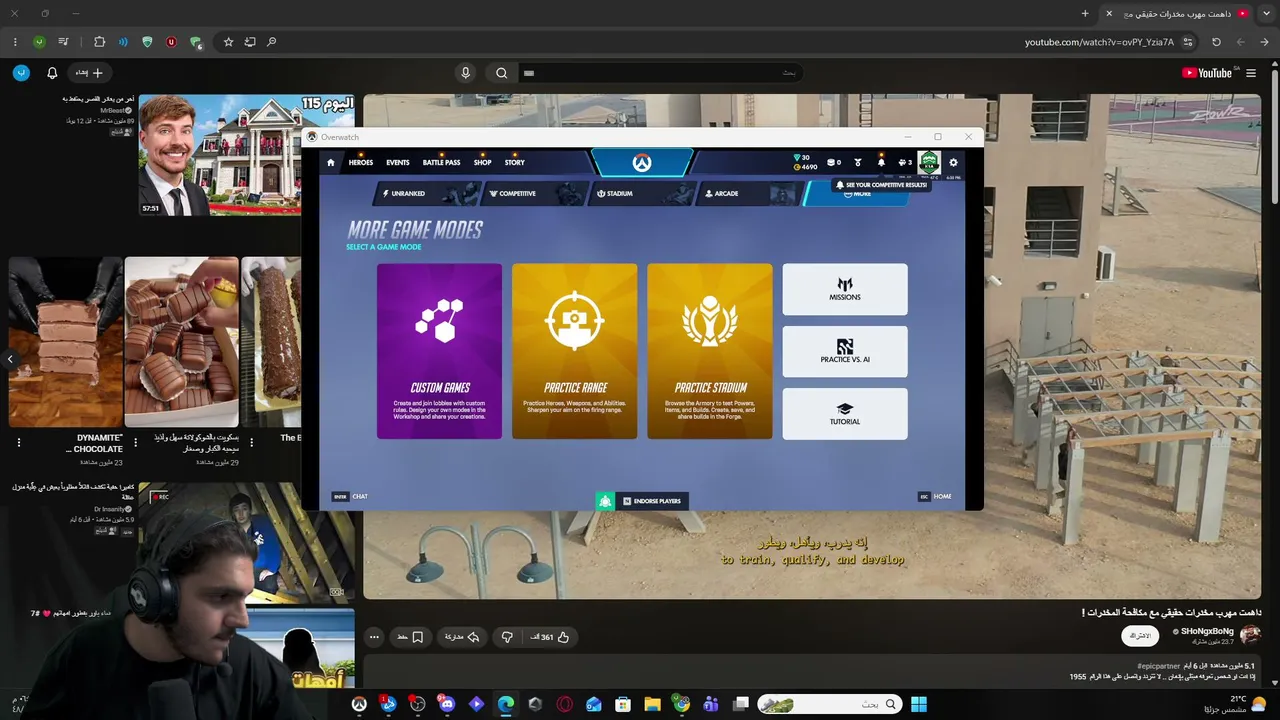Open the SHoNgxBoNg channel avatar
The width and height of the screenshot is (1280, 720).
[x=1250, y=635]
